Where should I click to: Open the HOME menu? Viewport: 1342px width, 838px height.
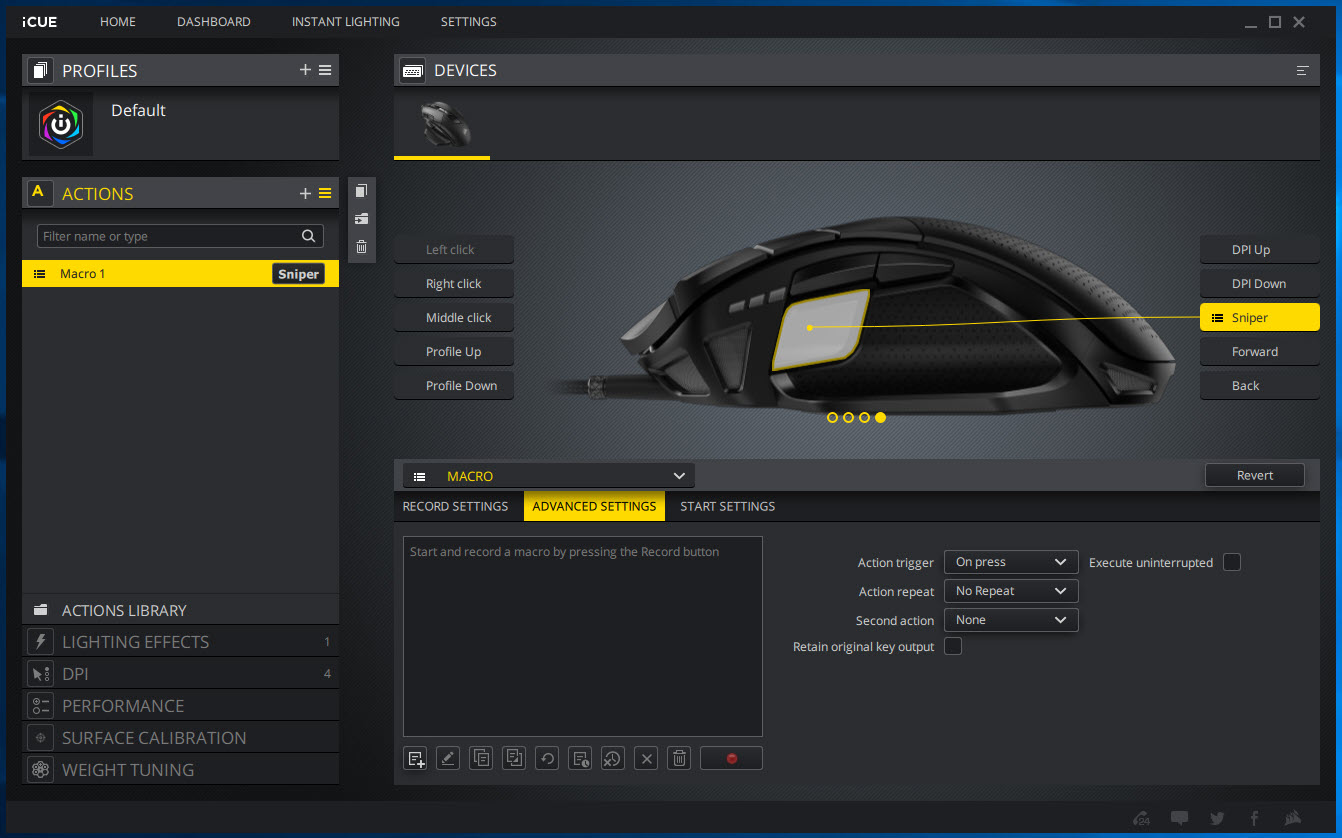coord(118,21)
